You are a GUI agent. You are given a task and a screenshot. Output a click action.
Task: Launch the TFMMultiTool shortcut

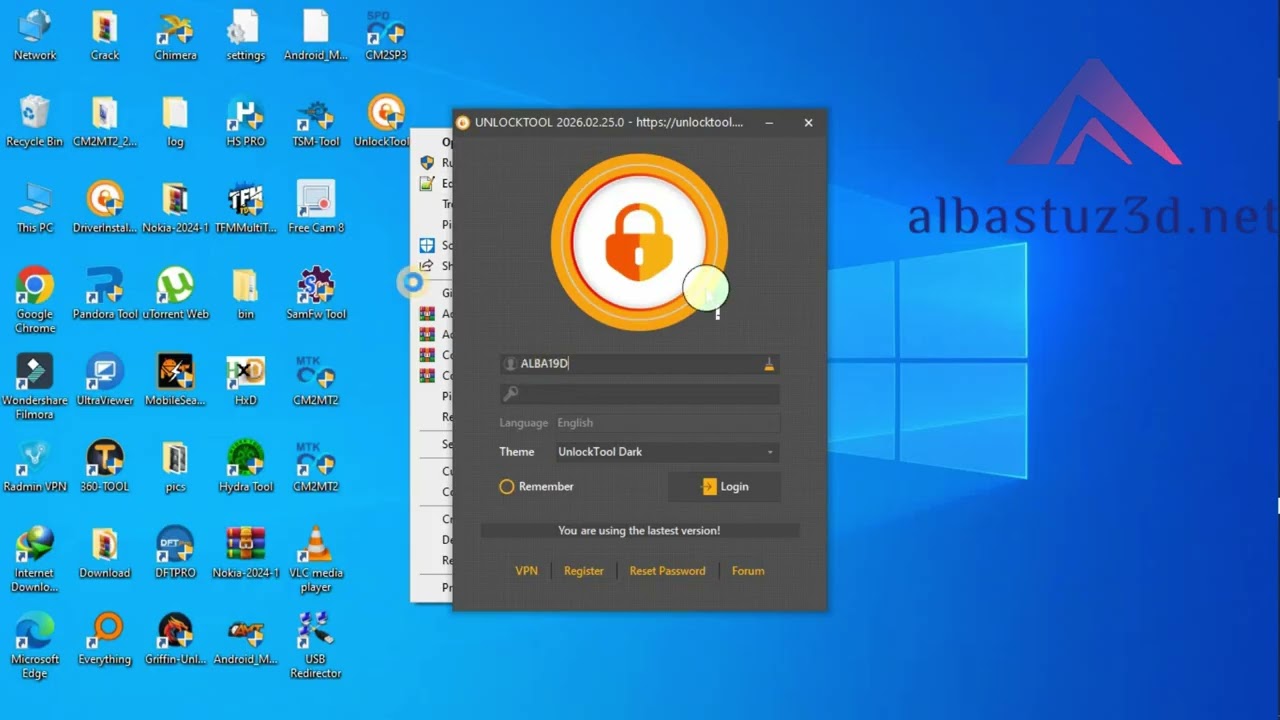[x=245, y=207]
